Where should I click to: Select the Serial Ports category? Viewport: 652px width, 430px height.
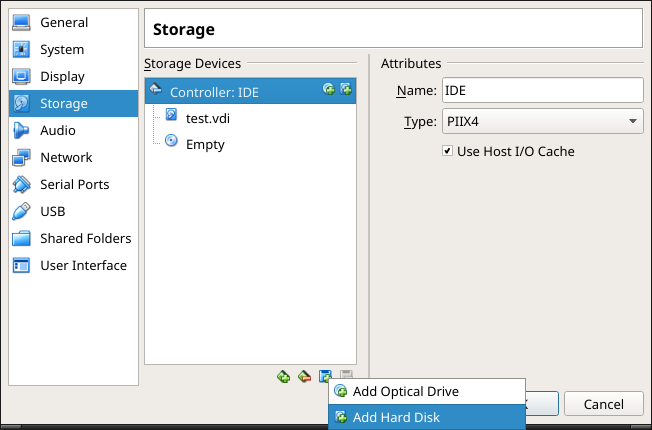(x=74, y=184)
